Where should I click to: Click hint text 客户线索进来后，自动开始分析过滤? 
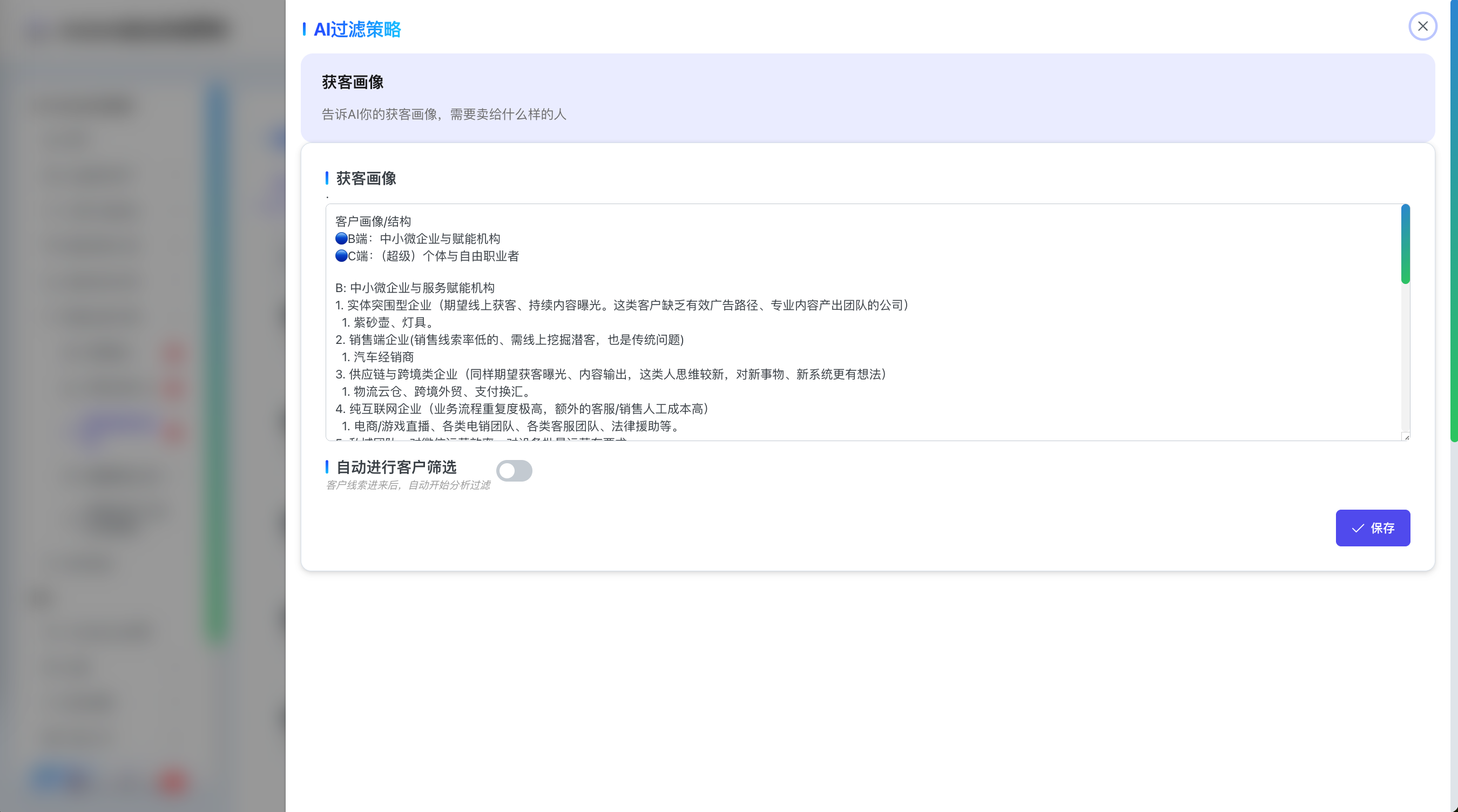pos(408,485)
